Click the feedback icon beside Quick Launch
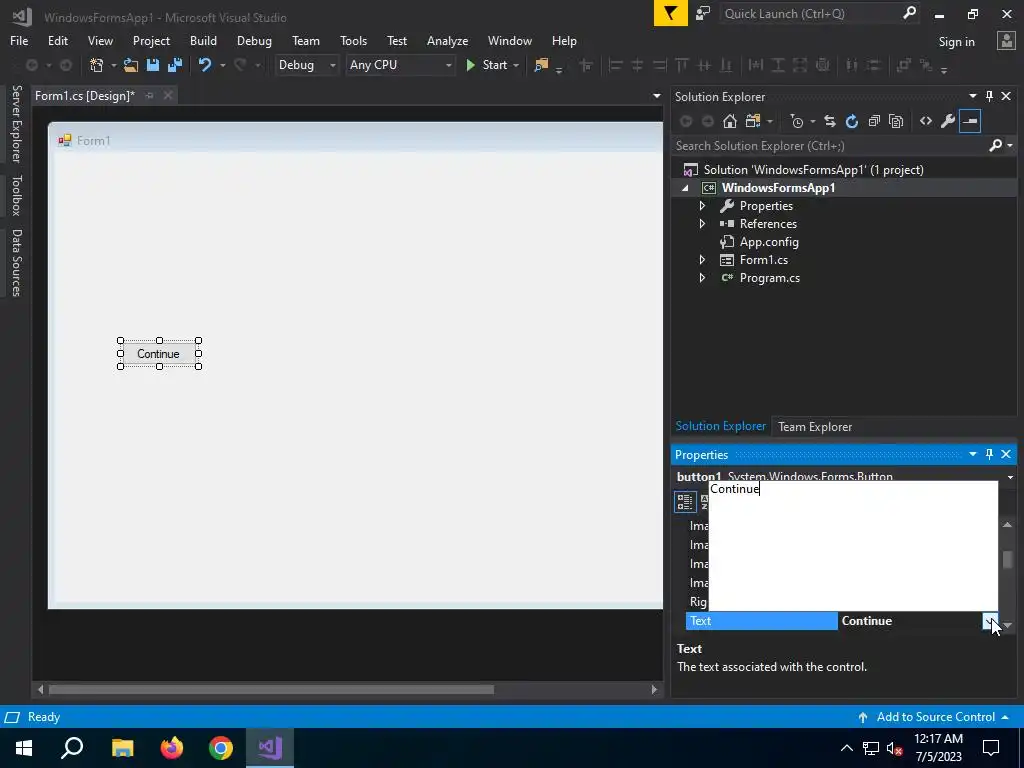Viewport: 1024px width, 768px height. click(703, 14)
